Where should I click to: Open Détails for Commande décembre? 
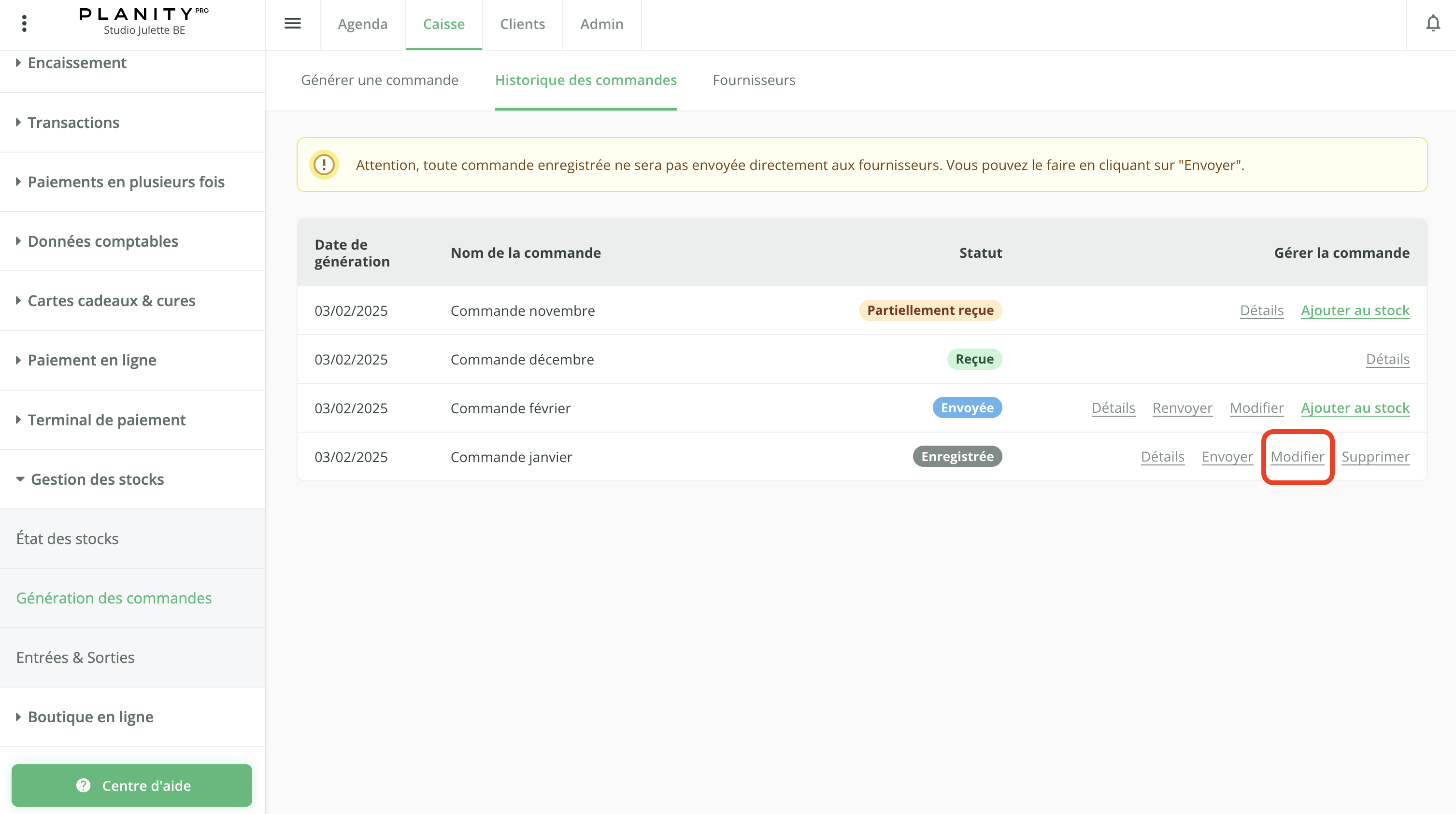(x=1387, y=359)
